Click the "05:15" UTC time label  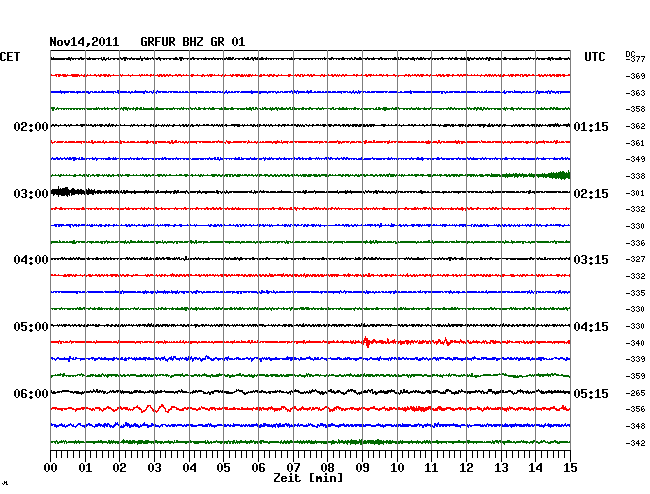point(591,393)
